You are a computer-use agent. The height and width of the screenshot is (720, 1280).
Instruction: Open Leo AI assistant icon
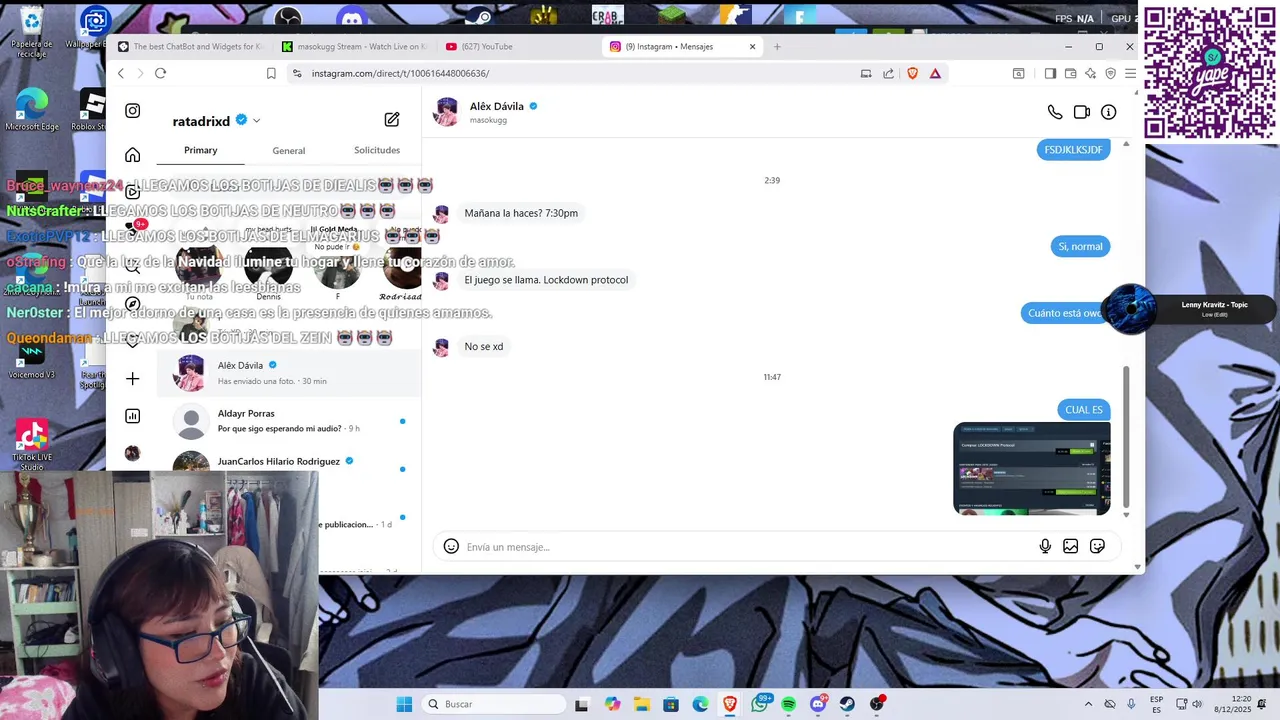pyautogui.click(x=1090, y=73)
